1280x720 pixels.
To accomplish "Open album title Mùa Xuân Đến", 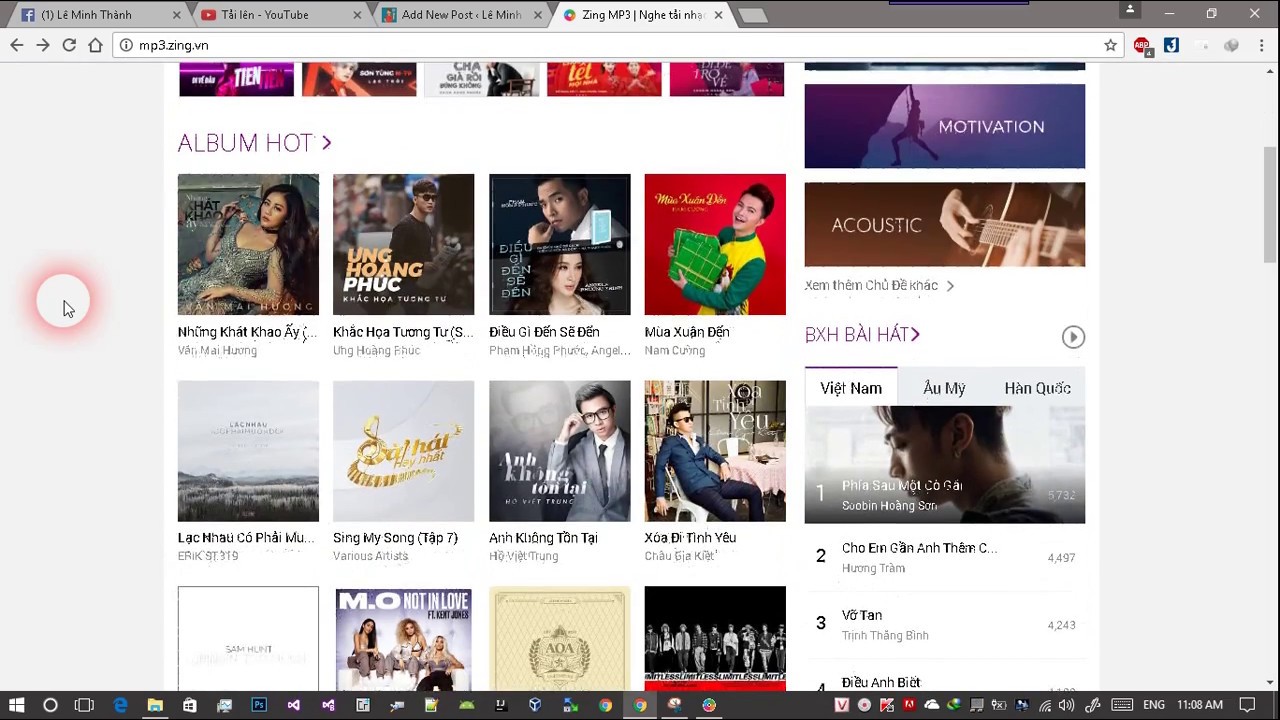I will click(687, 332).
